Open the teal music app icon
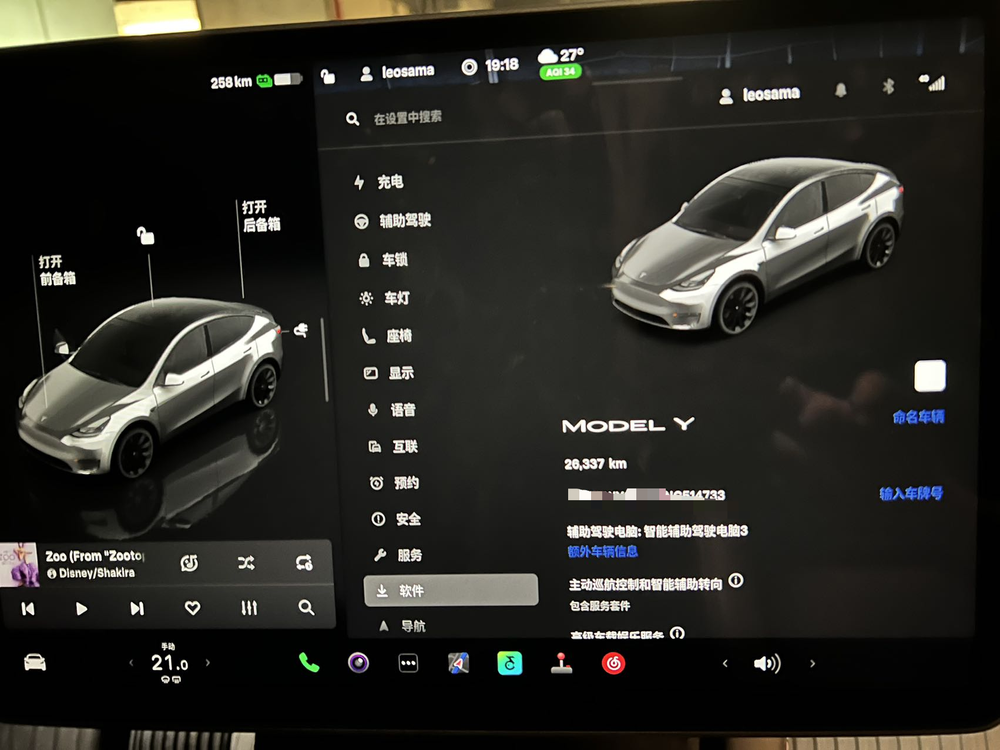Image resolution: width=1000 pixels, height=750 pixels. [x=510, y=663]
